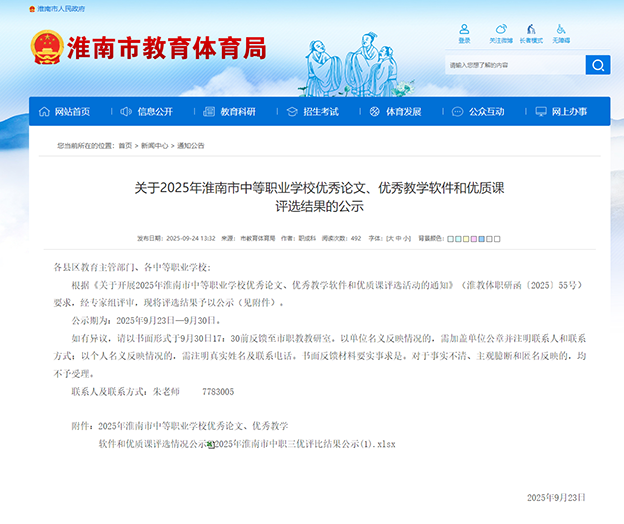
Task: Click 新闻中心 in the breadcrumb
Action: coord(154,146)
